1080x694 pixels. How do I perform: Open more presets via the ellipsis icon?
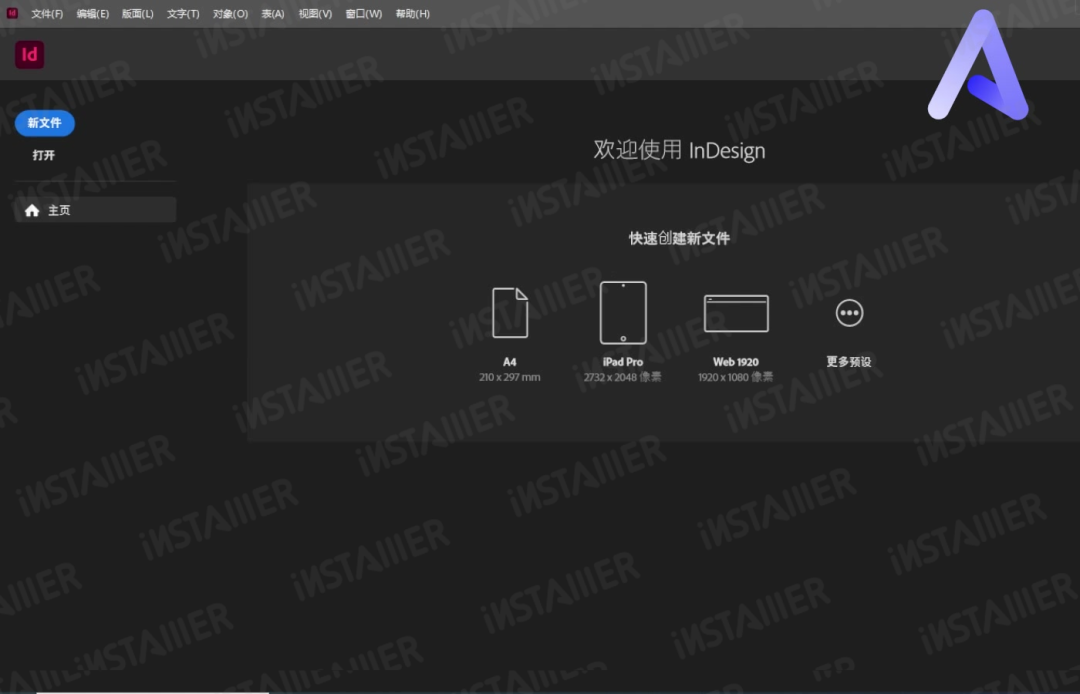[x=849, y=313]
